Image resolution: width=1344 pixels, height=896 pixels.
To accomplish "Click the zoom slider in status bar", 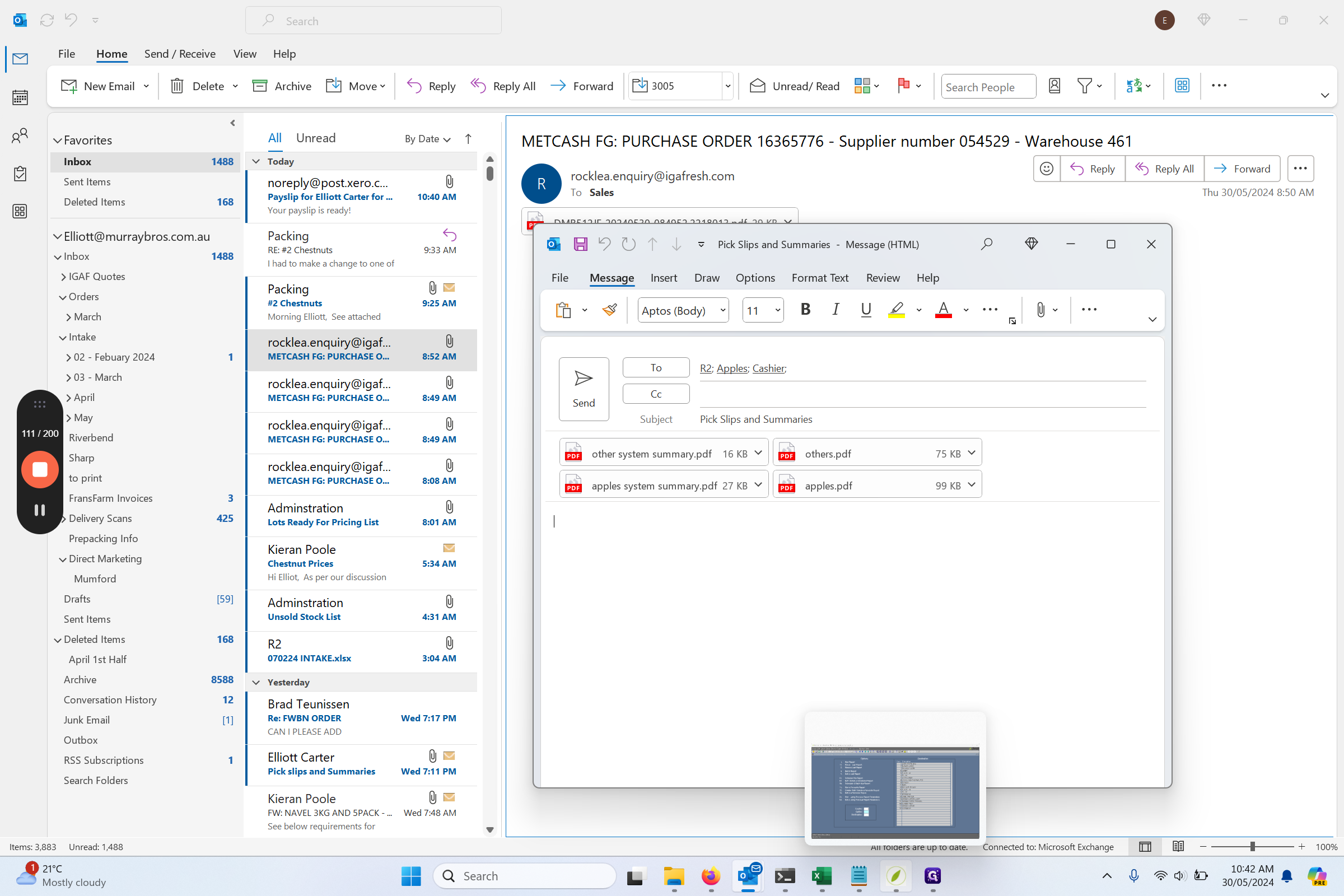I will (x=1252, y=846).
